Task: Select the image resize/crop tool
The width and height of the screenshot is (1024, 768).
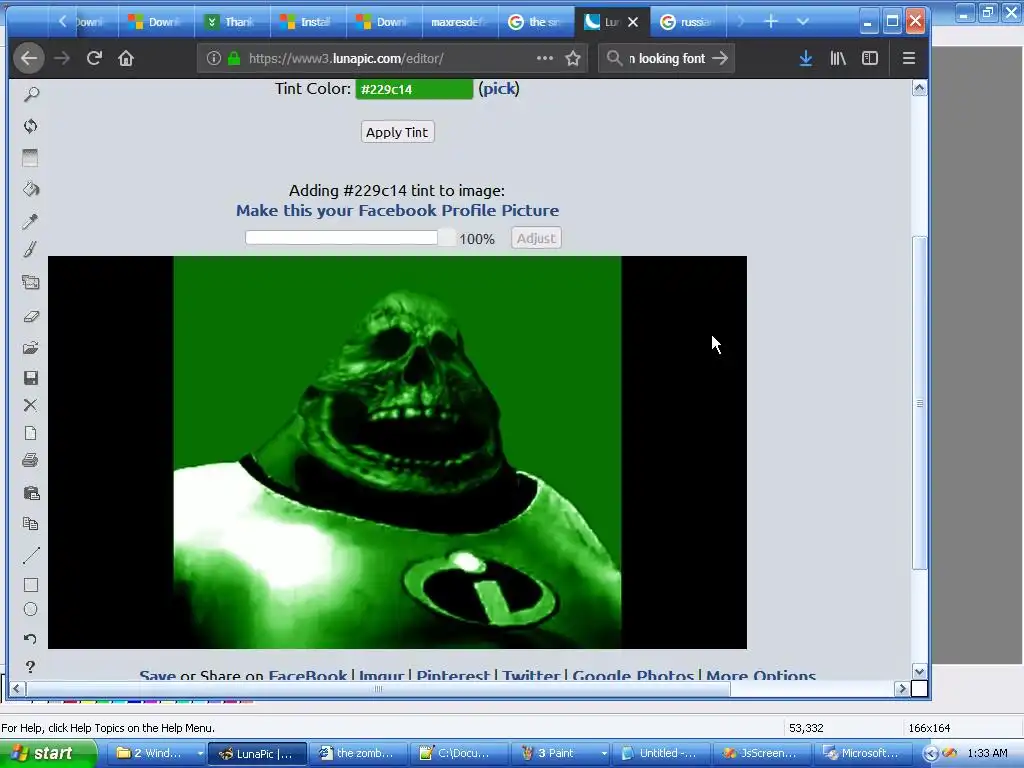Action: pos(31,282)
